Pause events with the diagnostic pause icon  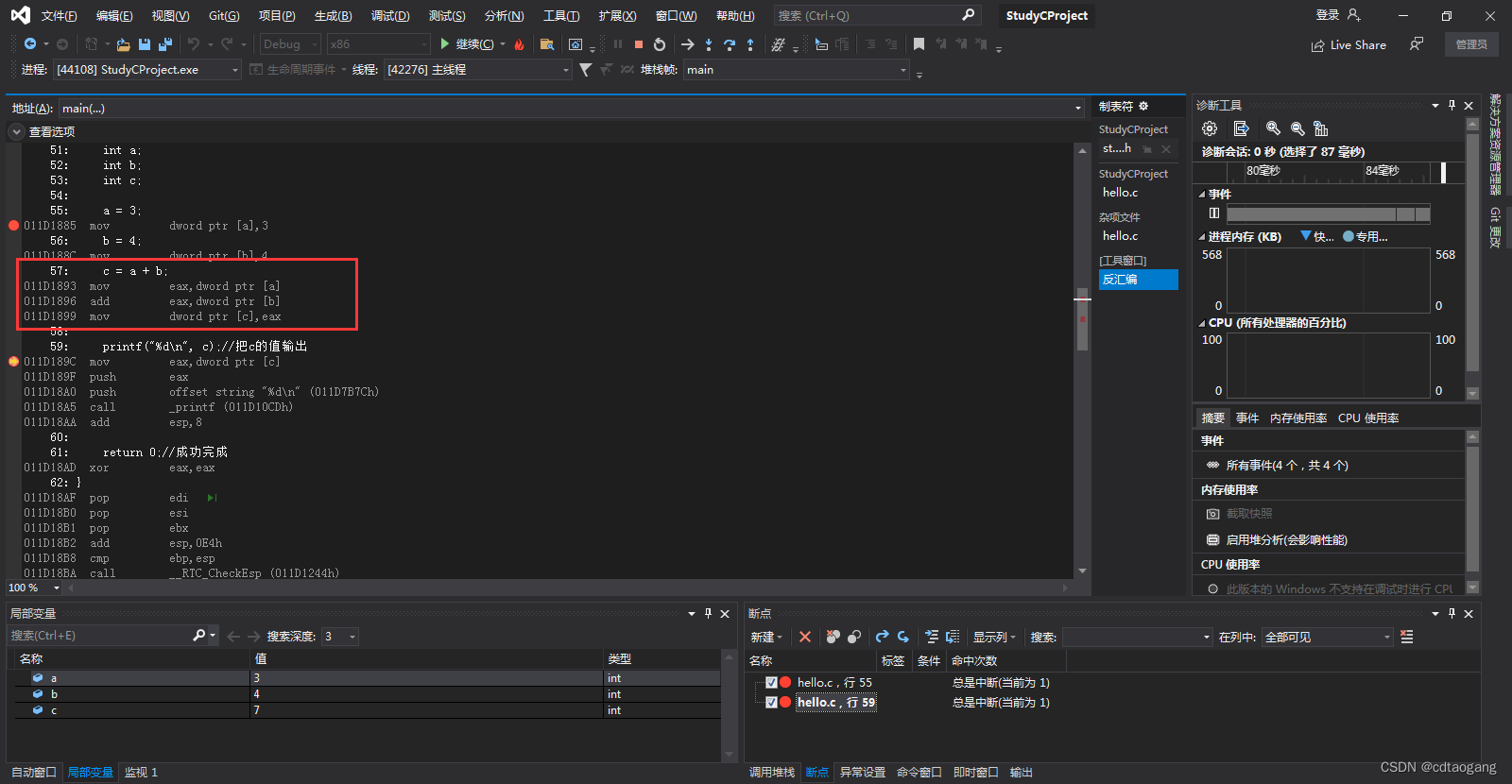coord(1214,213)
